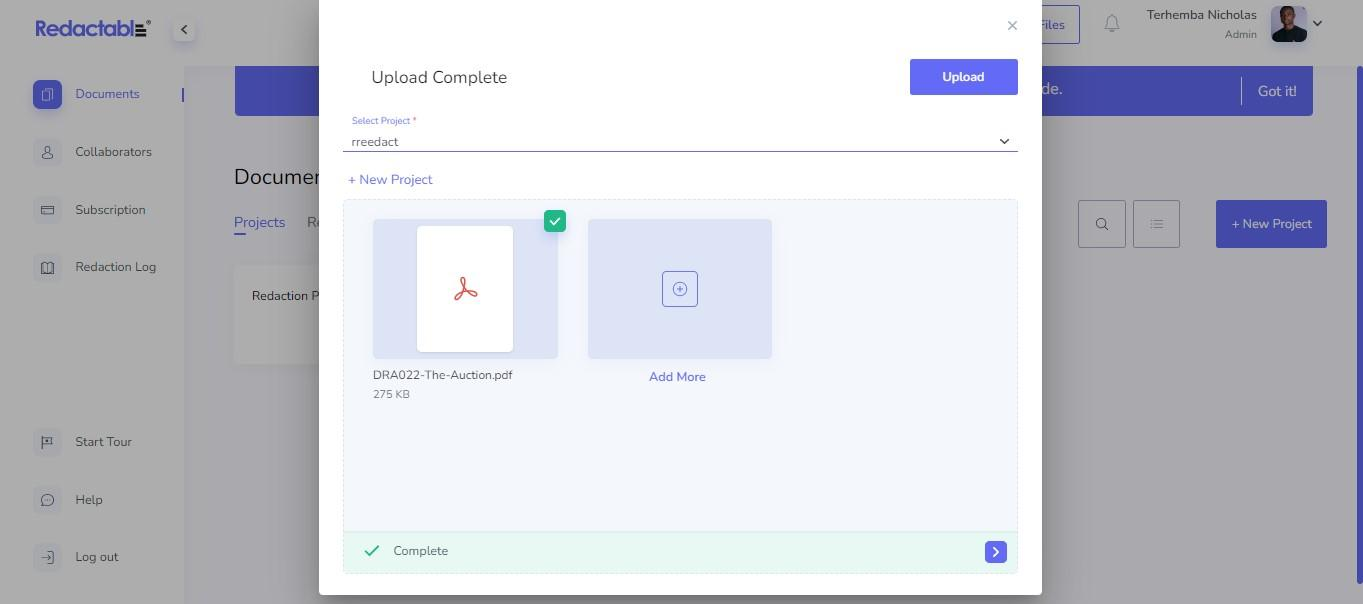This screenshot has height=604, width=1363.
Task: Click the Subscription card icon
Action: click(47, 210)
